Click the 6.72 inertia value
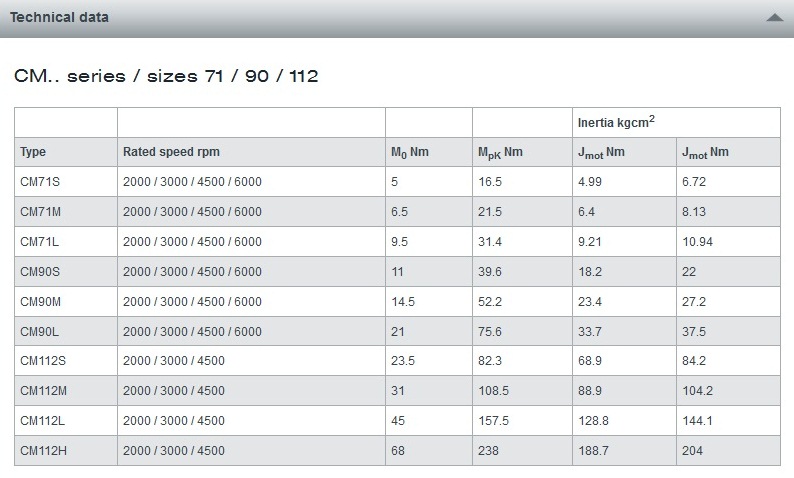The height and width of the screenshot is (478, 794). coord(694,182)
